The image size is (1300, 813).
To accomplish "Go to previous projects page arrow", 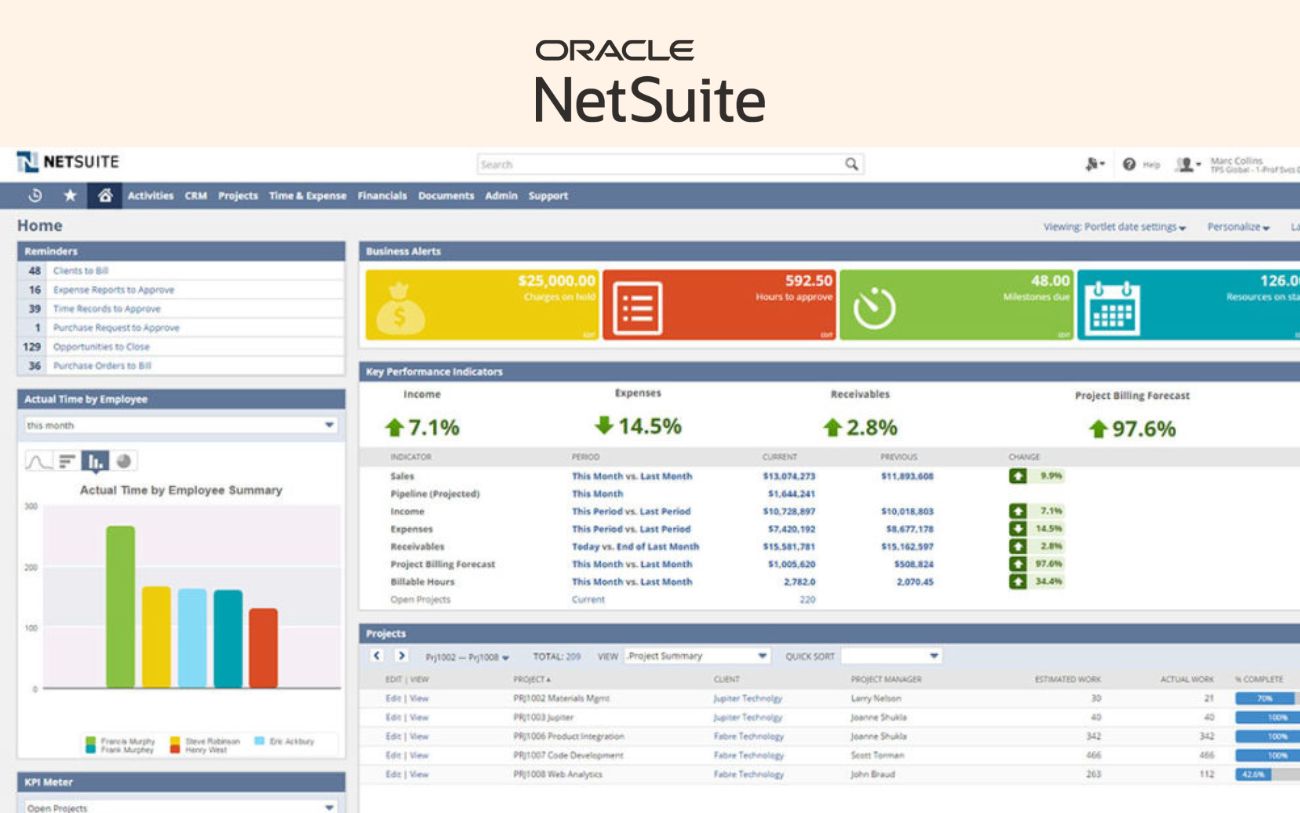I will click(377, 656).
